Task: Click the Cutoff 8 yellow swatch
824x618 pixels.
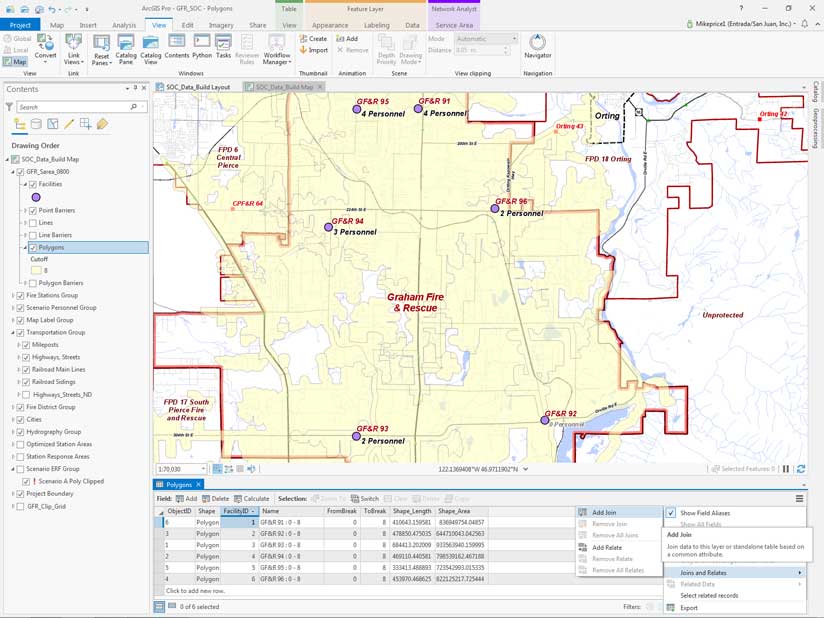Action: (x=36, y=271)
